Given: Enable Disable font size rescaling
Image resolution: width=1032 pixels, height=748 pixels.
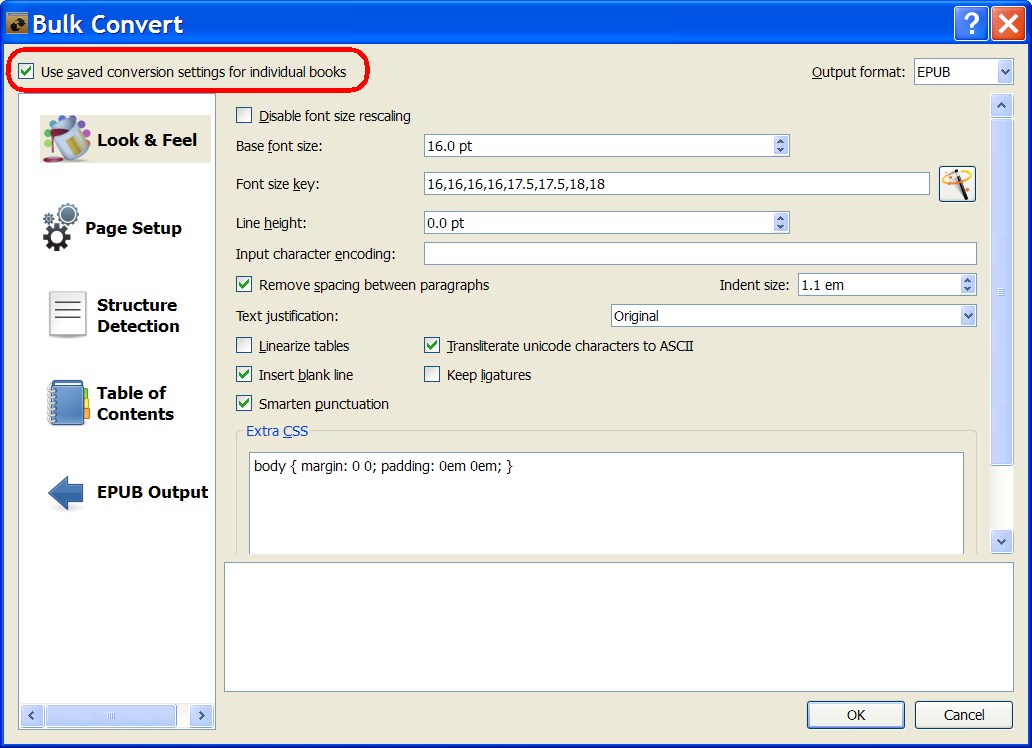Looking at the screenshot, I should coord(244,115).
